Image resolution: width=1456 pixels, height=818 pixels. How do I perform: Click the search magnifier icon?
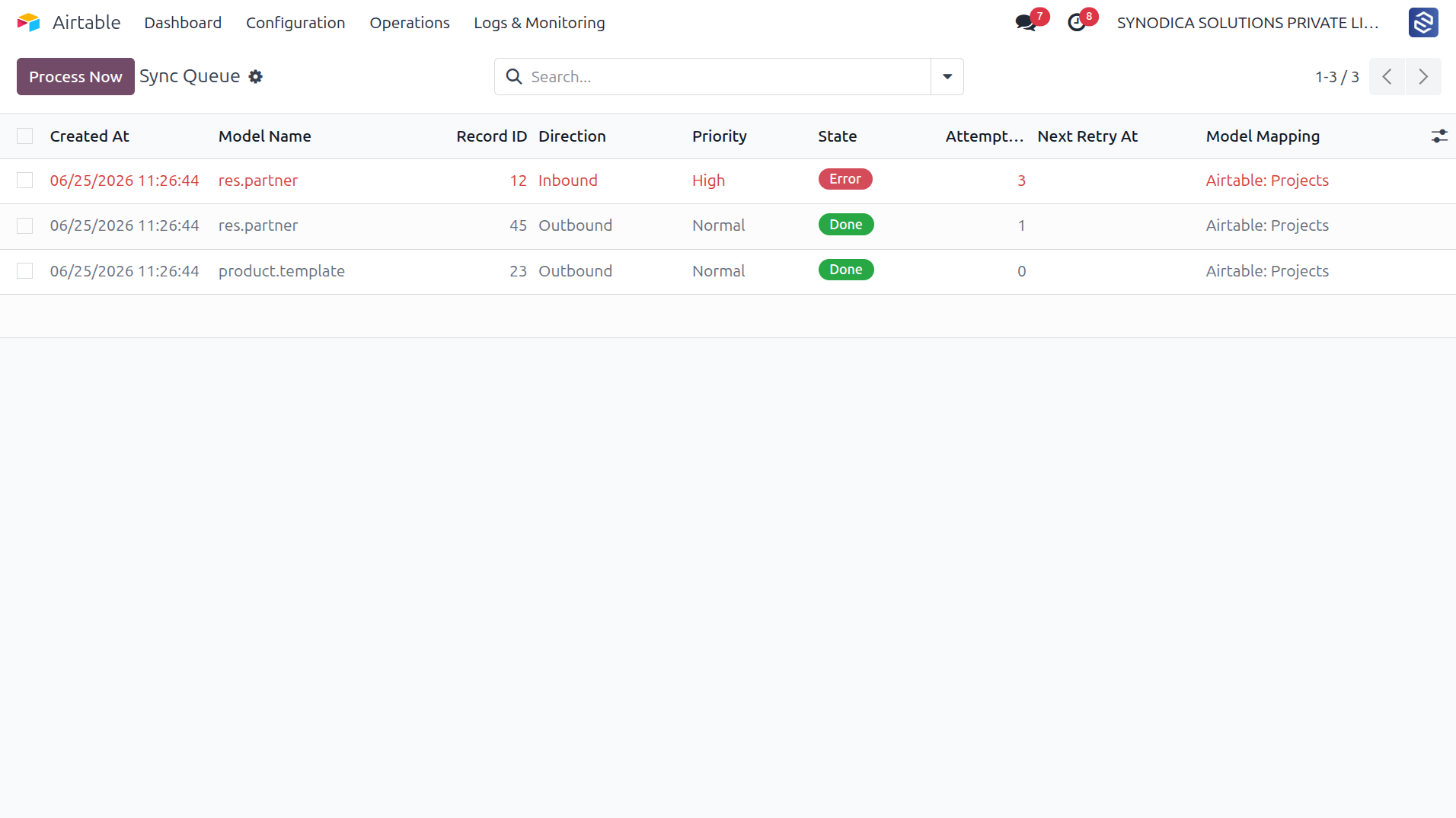pos(514,76)
